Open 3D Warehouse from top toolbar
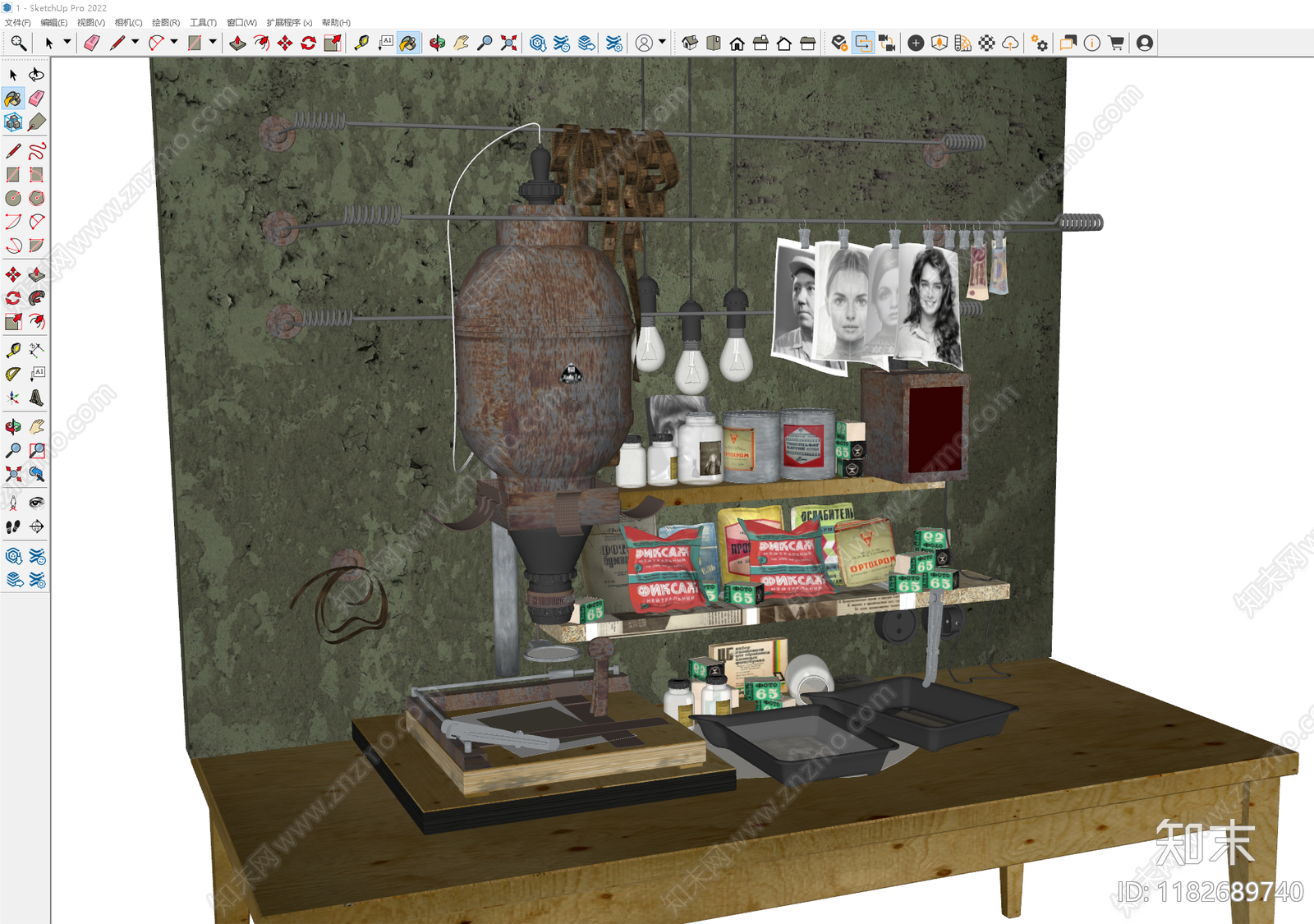The height and width of the screenshot is (924, 1314). click(538, 43)
